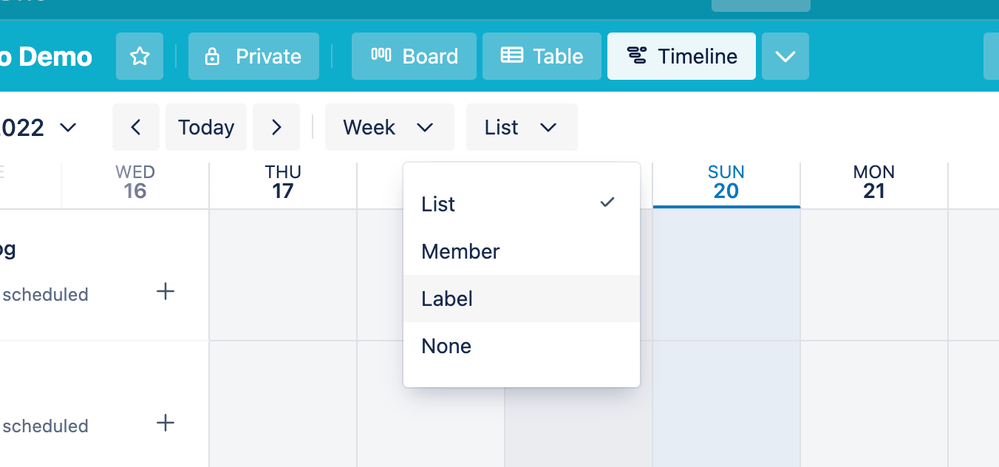Expand more views with the chevron button

click(x=785, y=56)
